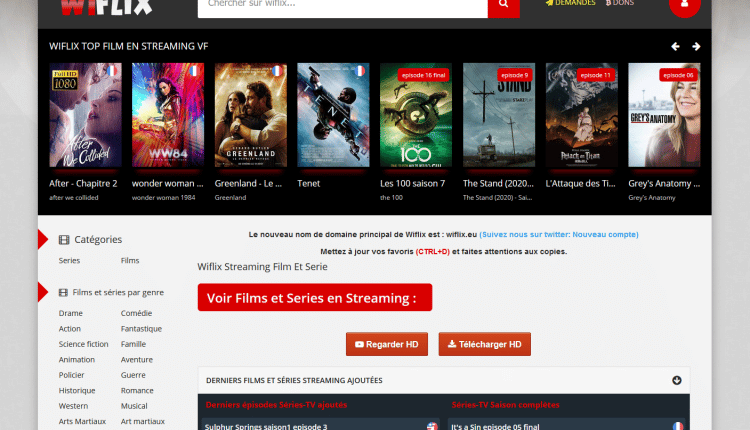Click Séries-TV Saison complètes heading
Screen dimensions: 750x430
(x=505, y=405)
